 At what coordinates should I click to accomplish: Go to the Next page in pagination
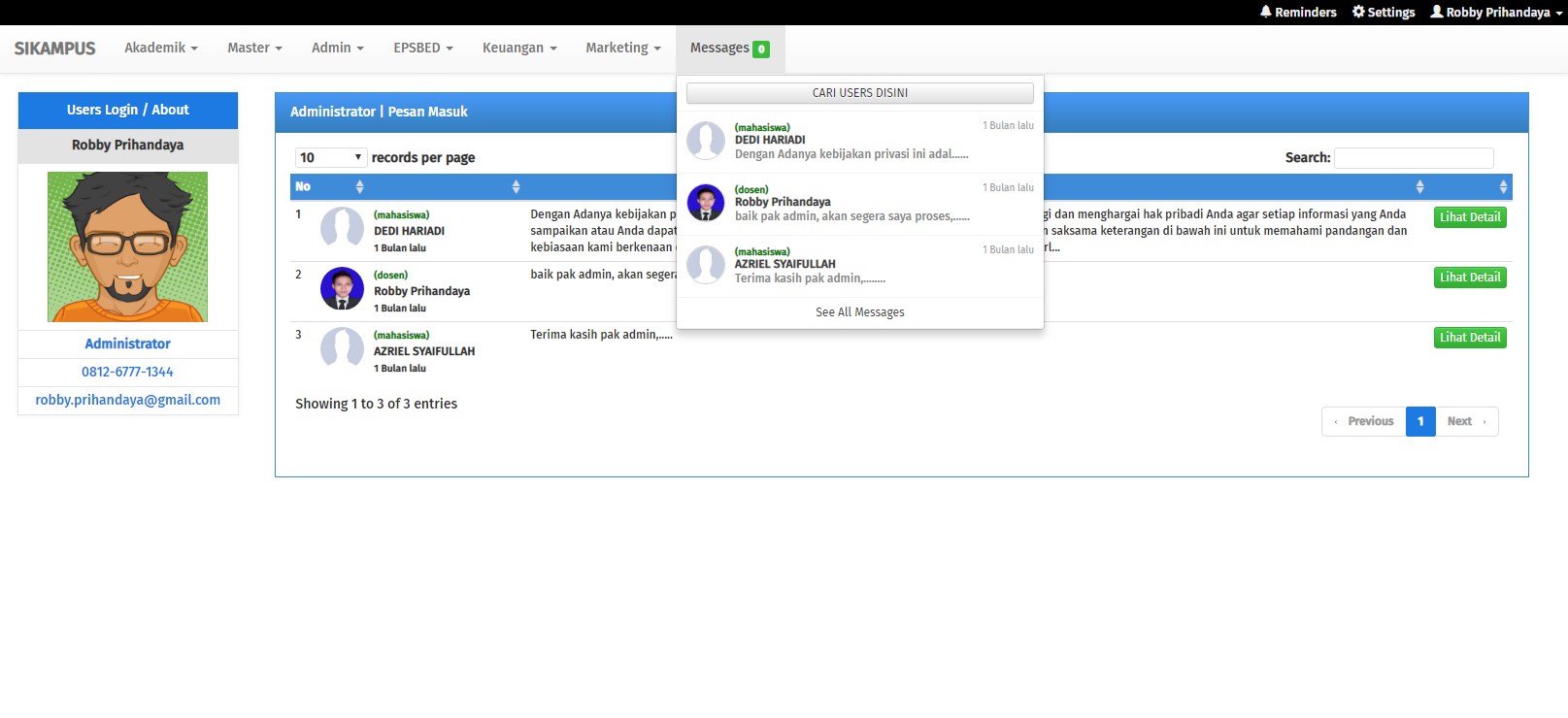(x=1465, y=421)
